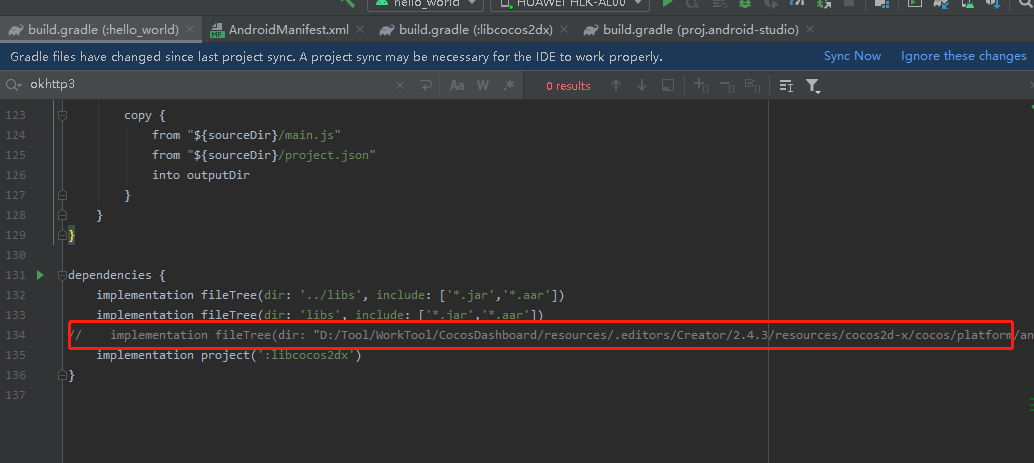The height and width of the screenshot is (463, 1034).
Task: Click the Gradle files changed notification text
Action: [x=336, y=57]
